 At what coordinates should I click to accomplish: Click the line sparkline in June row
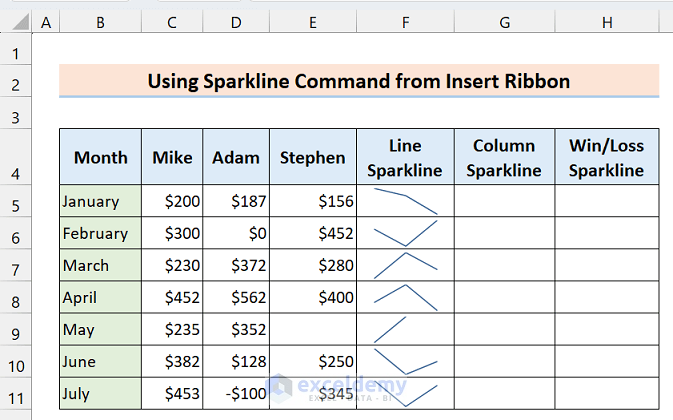405,361
